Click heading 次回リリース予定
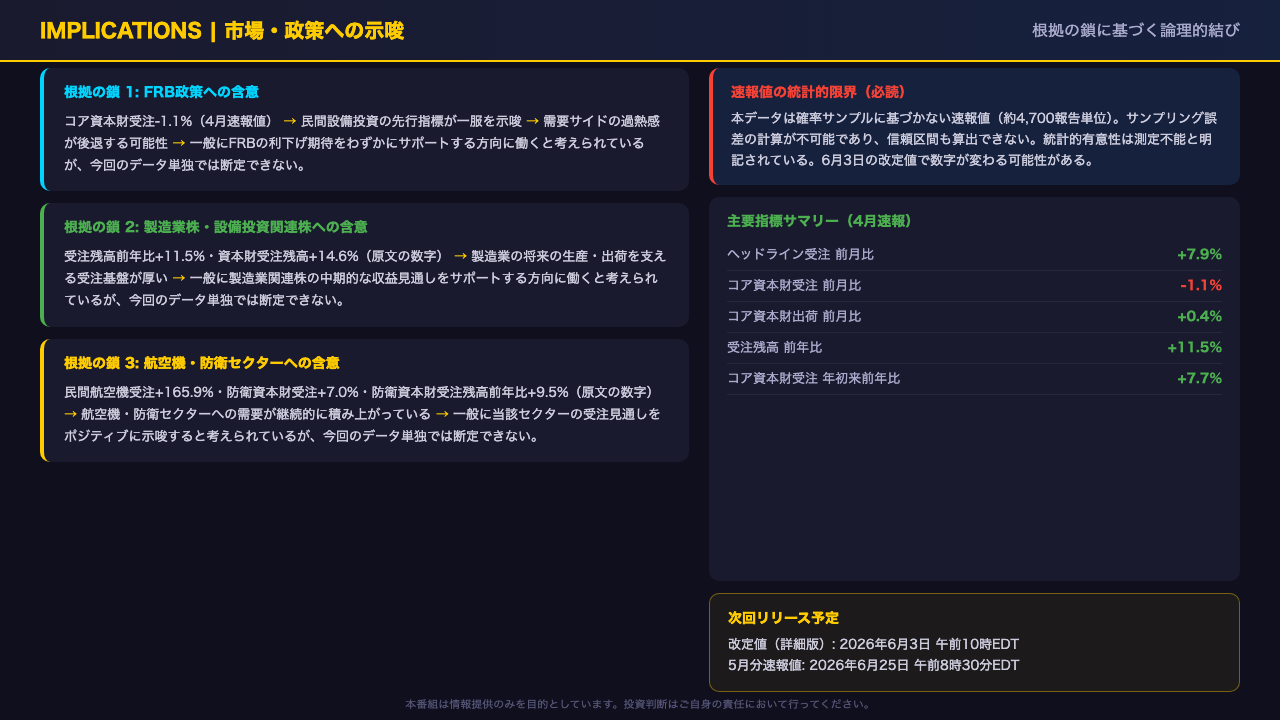Viewport: 1280px width, 720px height. click(783, 618)
